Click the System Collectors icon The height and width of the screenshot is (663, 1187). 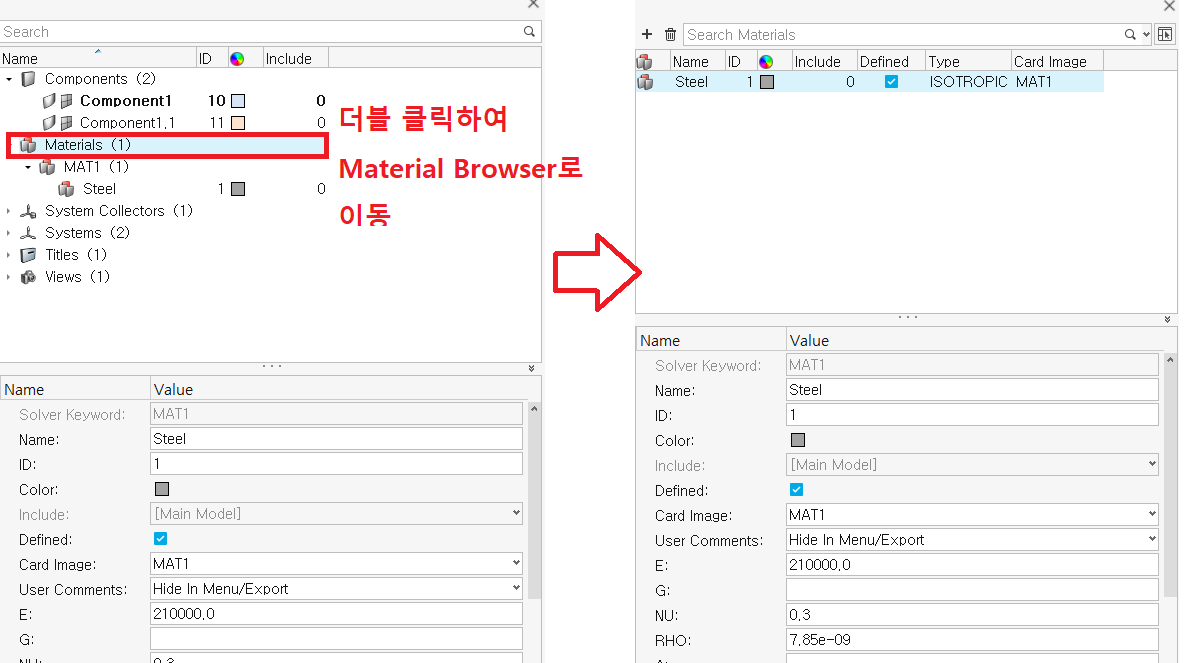tap(28, 210)
